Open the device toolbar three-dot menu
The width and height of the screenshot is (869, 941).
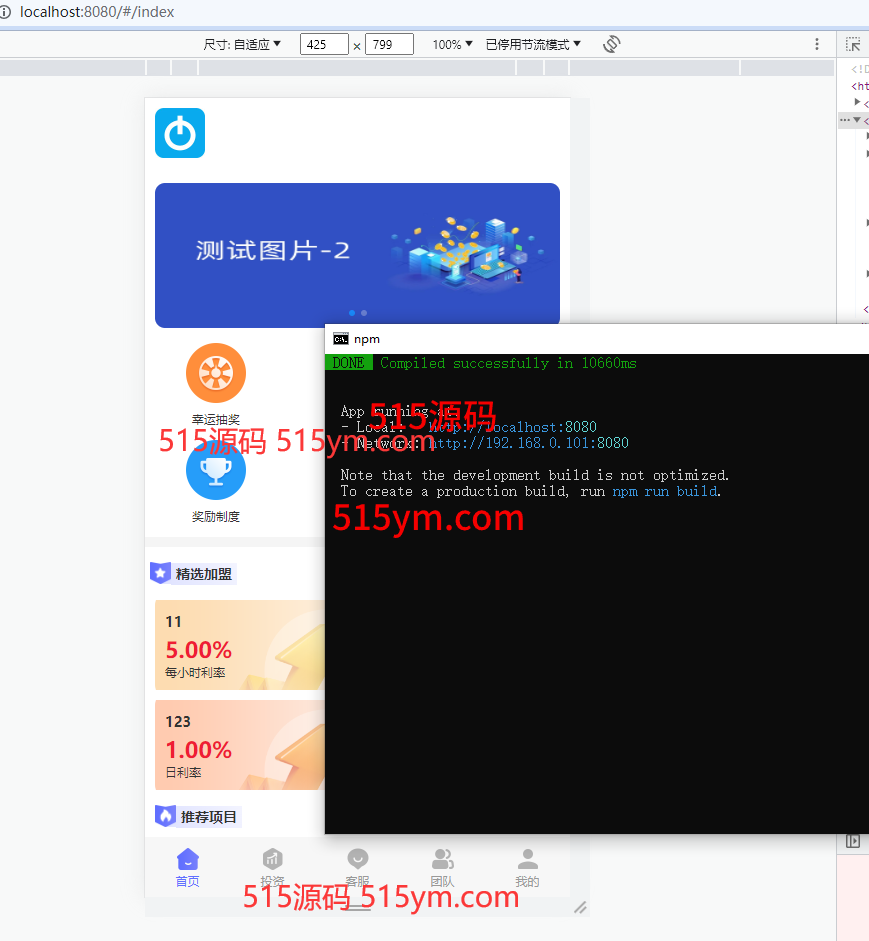tap(817, 44)
